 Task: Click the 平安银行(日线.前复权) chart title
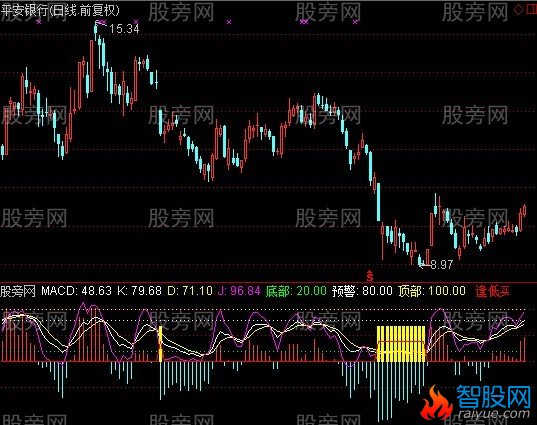(x=60, y=11)
